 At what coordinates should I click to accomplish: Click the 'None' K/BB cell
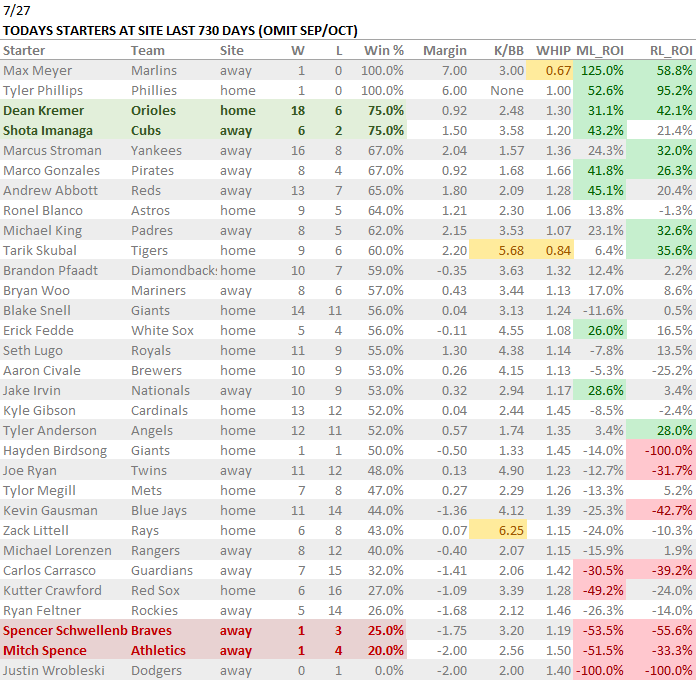tap(507, 91)
